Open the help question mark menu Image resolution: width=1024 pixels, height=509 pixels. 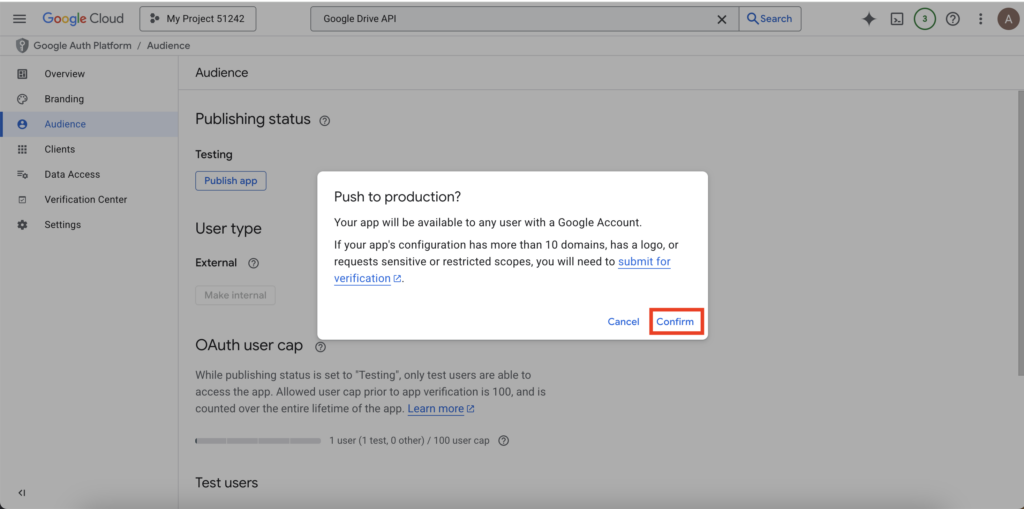pos(953,19)
